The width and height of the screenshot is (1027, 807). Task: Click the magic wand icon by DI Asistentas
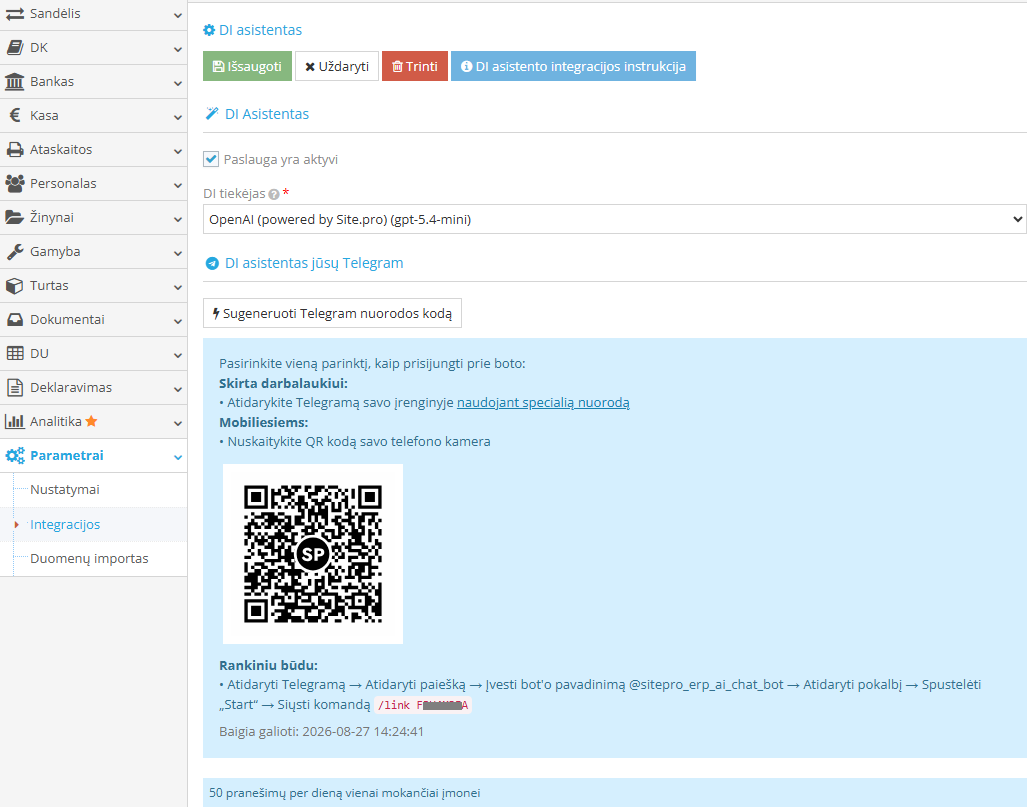click(212, 114)
